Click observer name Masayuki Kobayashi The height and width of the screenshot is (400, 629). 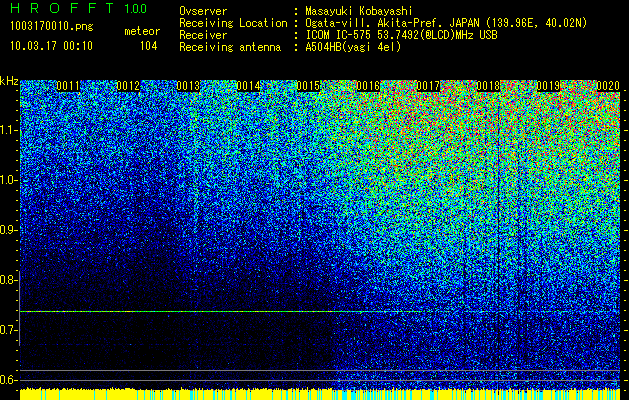tap(359, 12)
